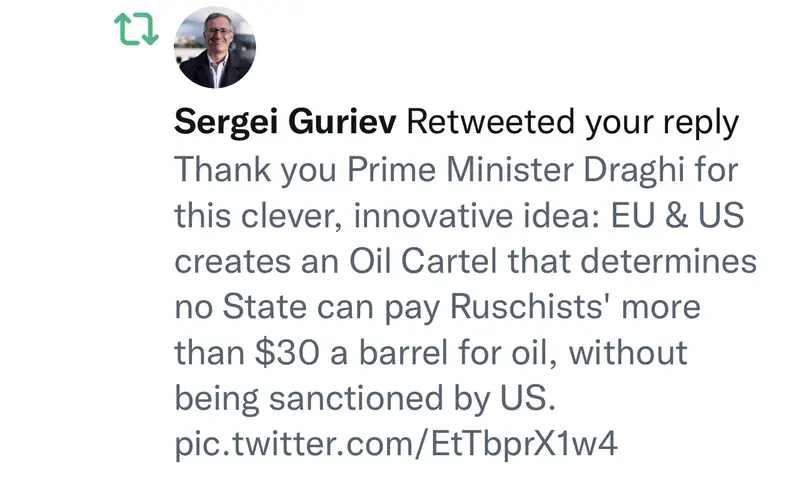Click the line "being sanctioned by US."
Image resolution: width=800 pixels, height=487 pixels.
point(364,398)
